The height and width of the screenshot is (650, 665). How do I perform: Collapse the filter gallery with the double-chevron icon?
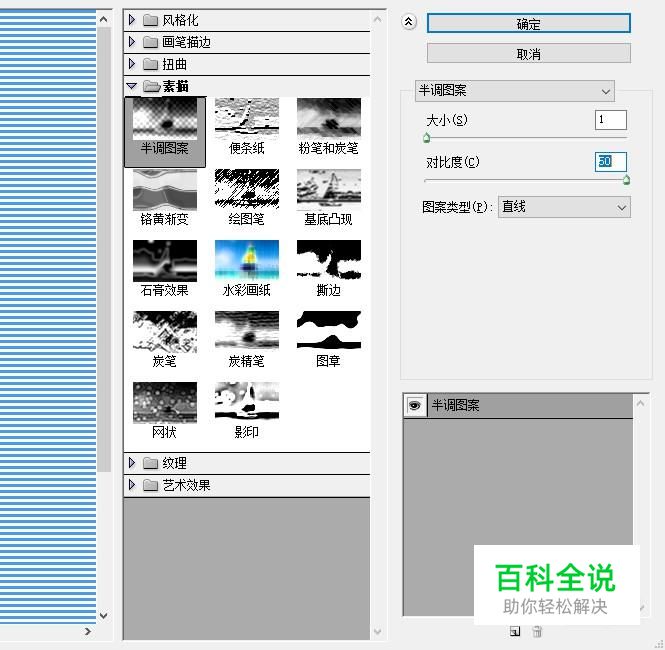[409, 22]
